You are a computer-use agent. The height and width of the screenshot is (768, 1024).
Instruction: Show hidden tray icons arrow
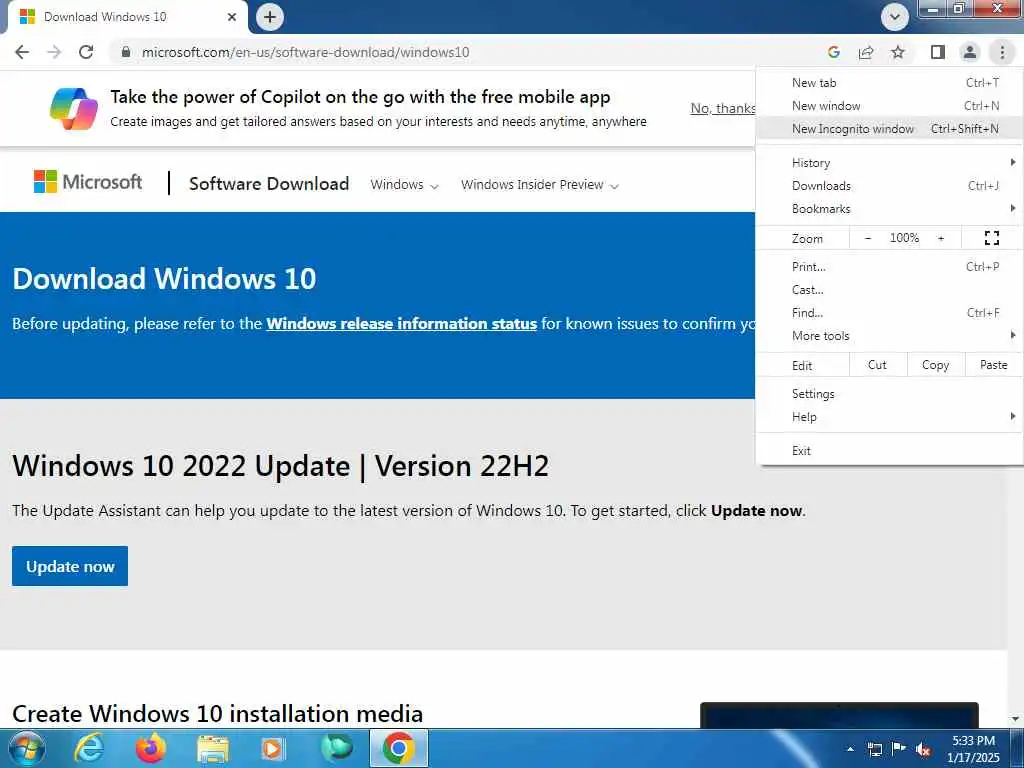pos(850,749)
